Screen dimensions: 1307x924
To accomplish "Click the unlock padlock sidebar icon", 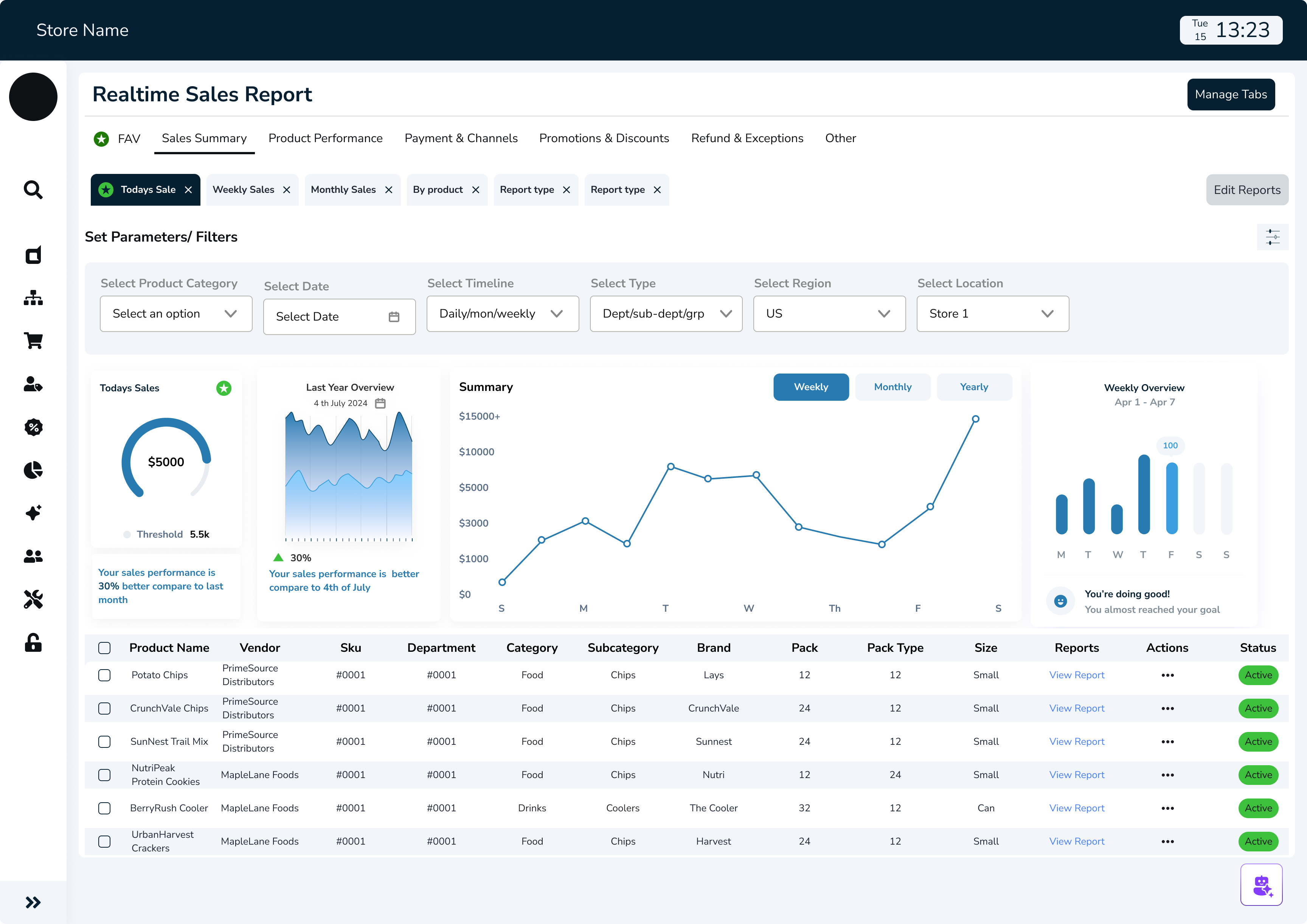I will click(33, 642).
